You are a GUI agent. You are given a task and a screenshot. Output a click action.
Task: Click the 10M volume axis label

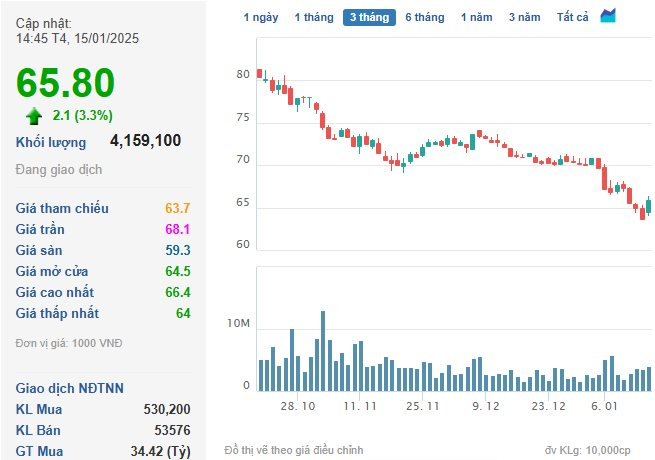coord(238,323)
